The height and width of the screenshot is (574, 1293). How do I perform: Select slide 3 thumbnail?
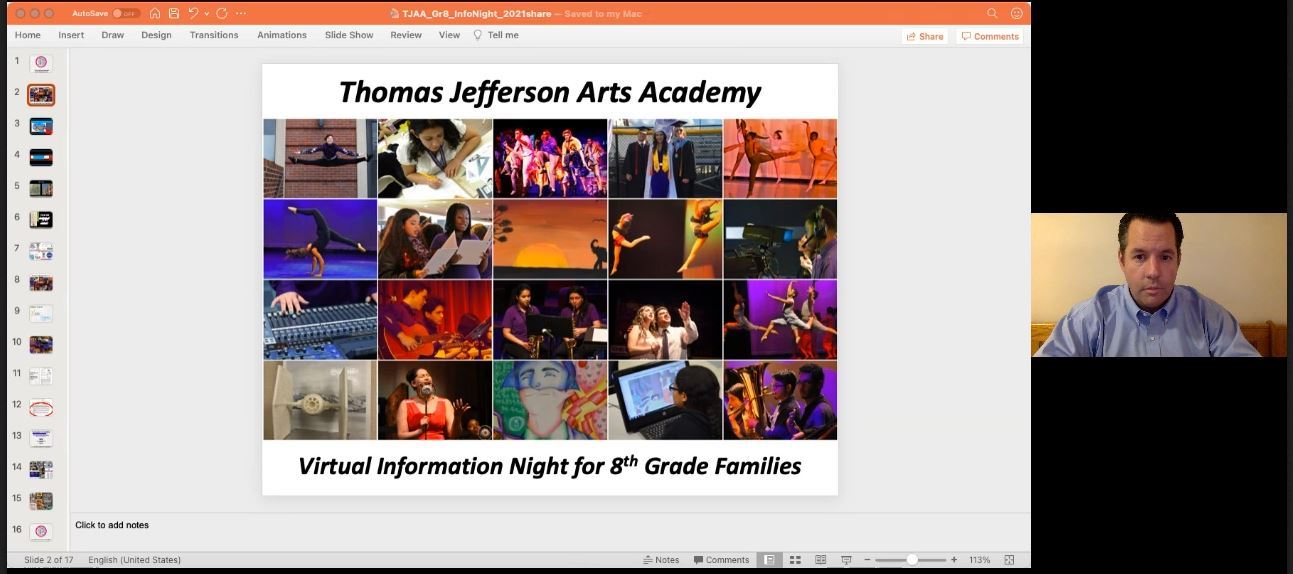pos(41,126)
